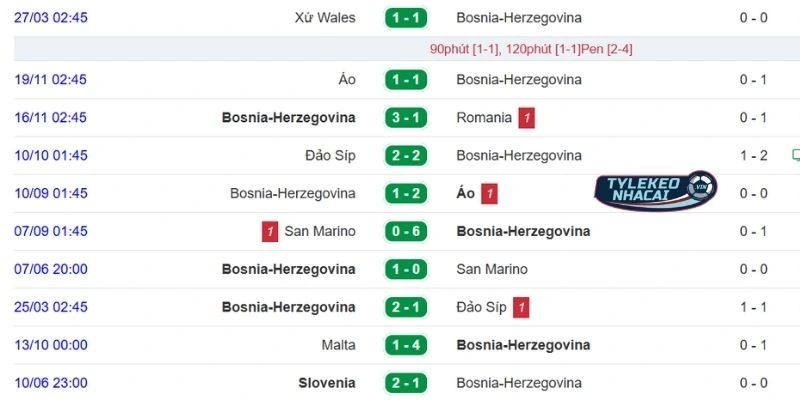Image resolution: width=800 pixels, height=400 pixels.
Task: Click the red card icon in the 10/09 row
Action: click(x=489, y=194)
